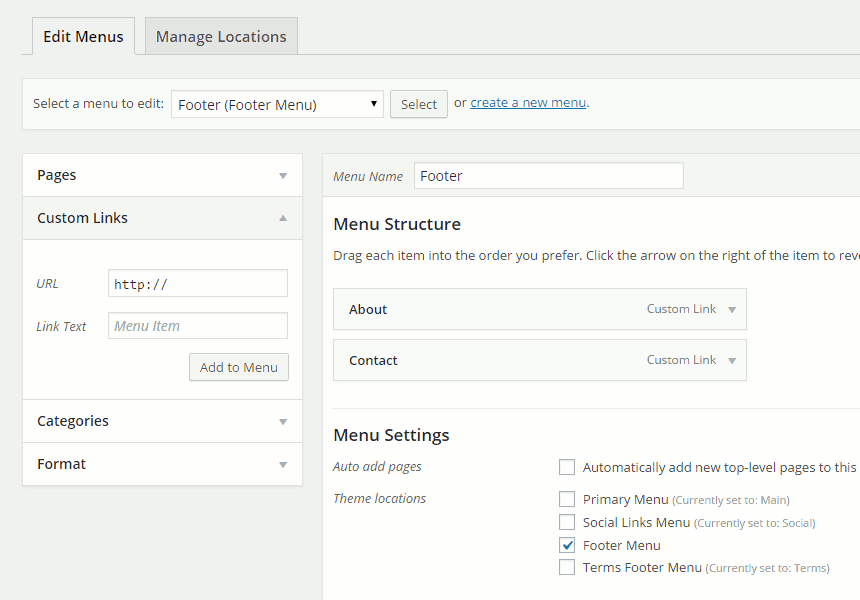Open the Manage Locations tab
860x600 pixels.
tap(221, 36)
